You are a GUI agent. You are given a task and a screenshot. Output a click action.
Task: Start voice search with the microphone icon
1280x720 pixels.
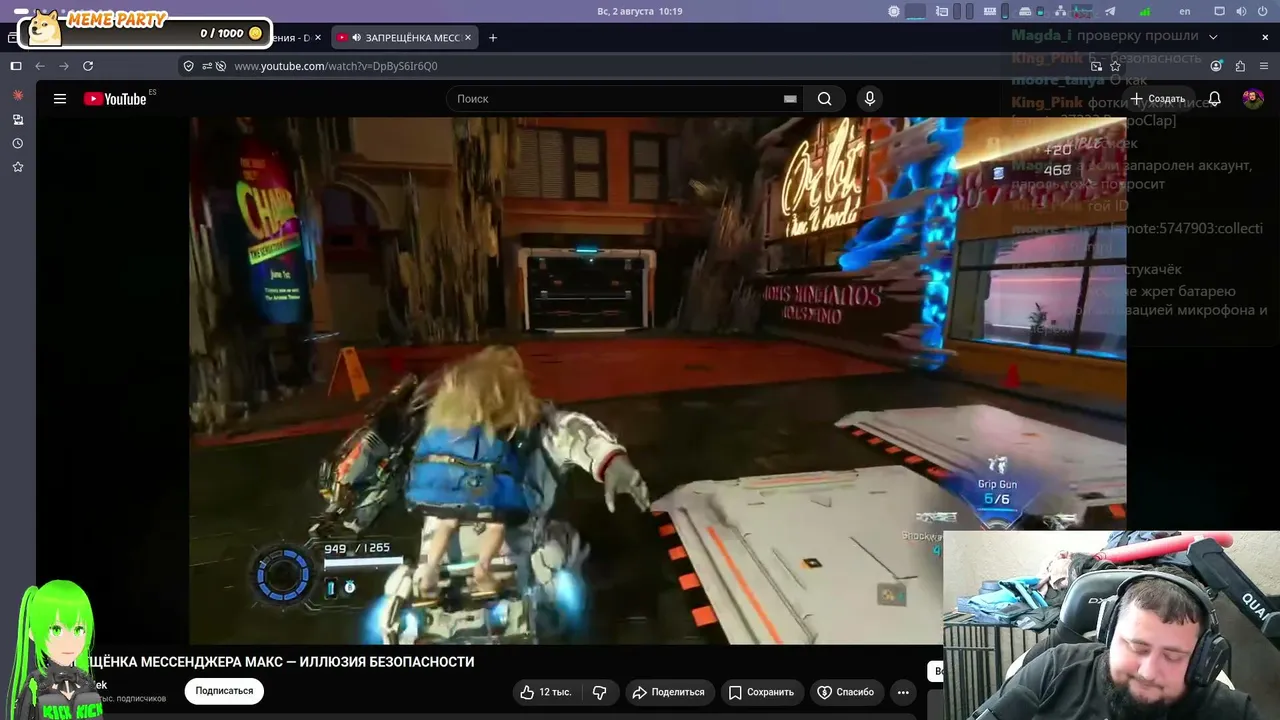869,99
